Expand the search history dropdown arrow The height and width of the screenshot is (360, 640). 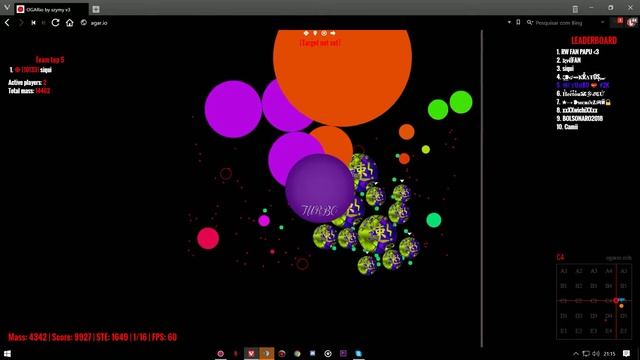point(602,22)
